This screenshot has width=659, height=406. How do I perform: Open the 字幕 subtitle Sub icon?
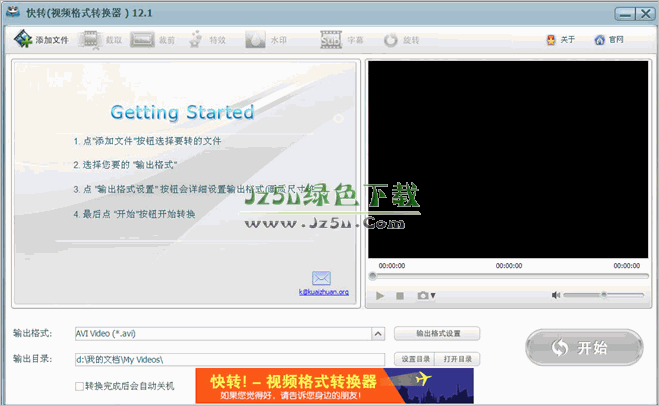tap(331, 40)
